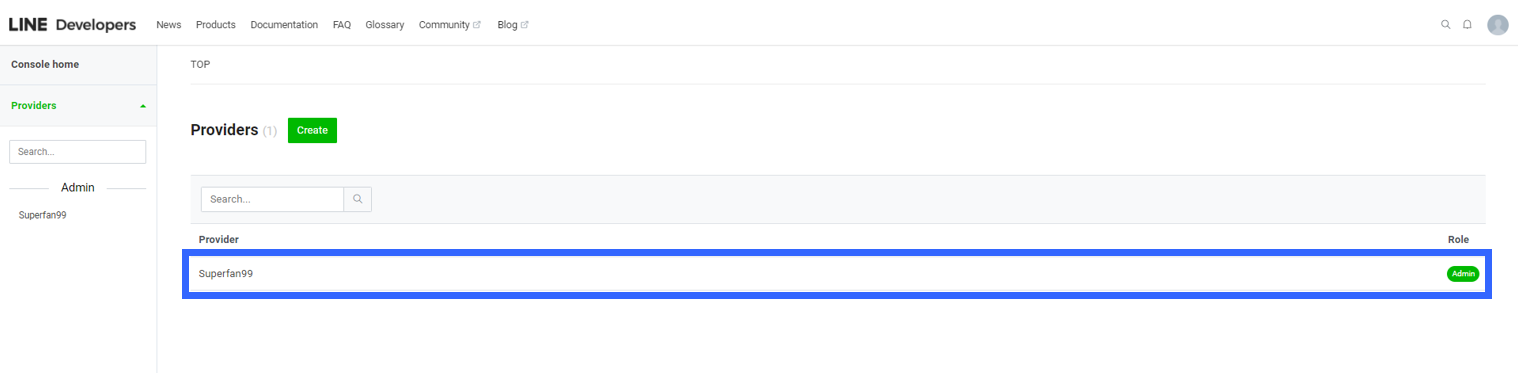1518x375 pixels.
Task: Open the user profile avatar
Action: pyautogui.click(x=1497, y=25)
